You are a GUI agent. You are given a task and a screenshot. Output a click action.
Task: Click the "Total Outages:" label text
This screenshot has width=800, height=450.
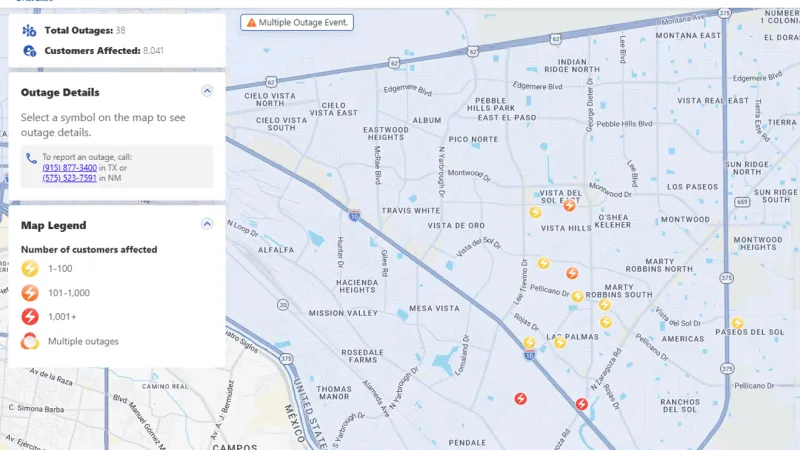(x=79, y=31)
